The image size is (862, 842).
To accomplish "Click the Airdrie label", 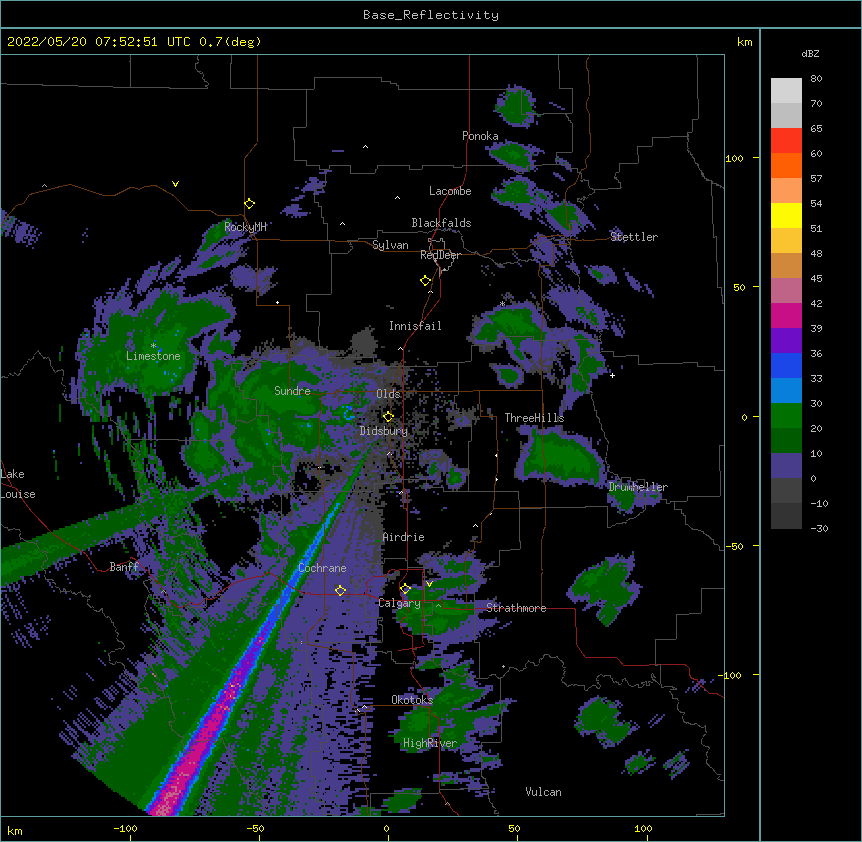I will click(404, 537).
